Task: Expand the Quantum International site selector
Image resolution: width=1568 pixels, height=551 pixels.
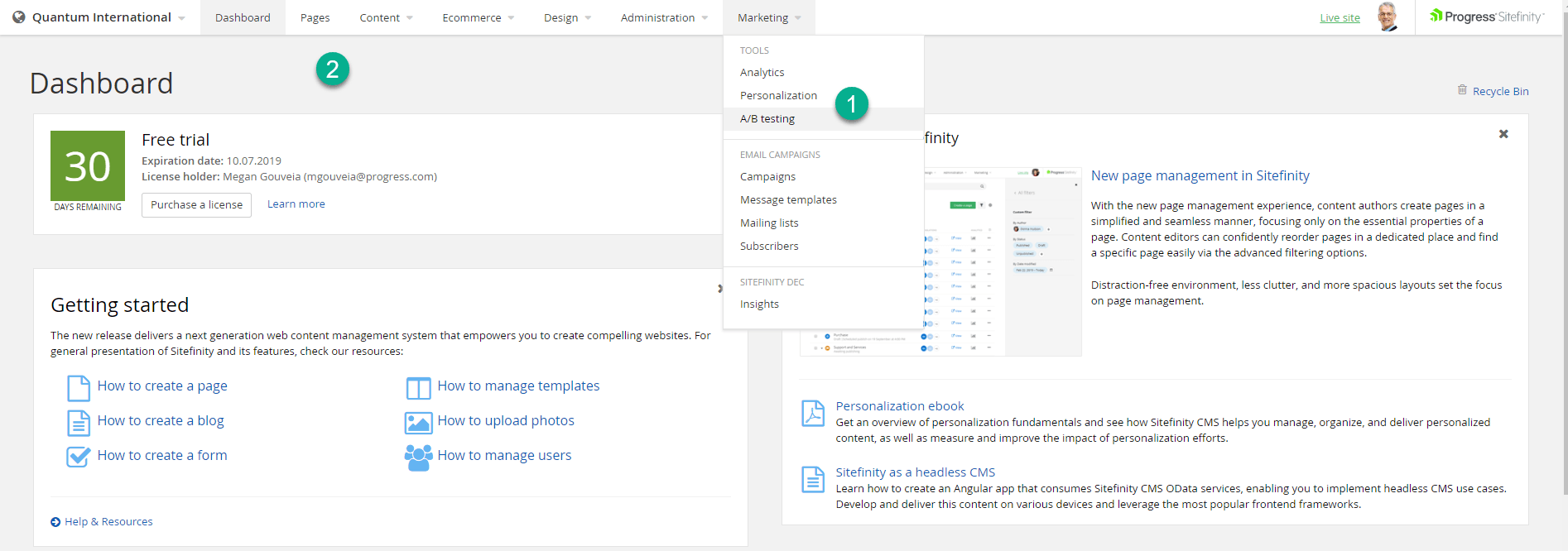Action: pos(101,17)
